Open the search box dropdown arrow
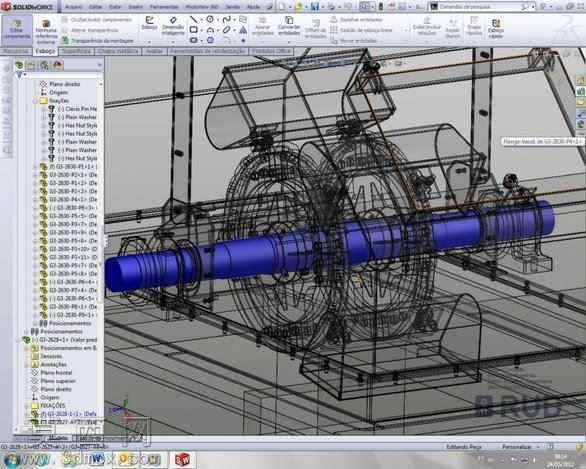The width and height of the screenshot is (586, 469). (x=533, y=6)
